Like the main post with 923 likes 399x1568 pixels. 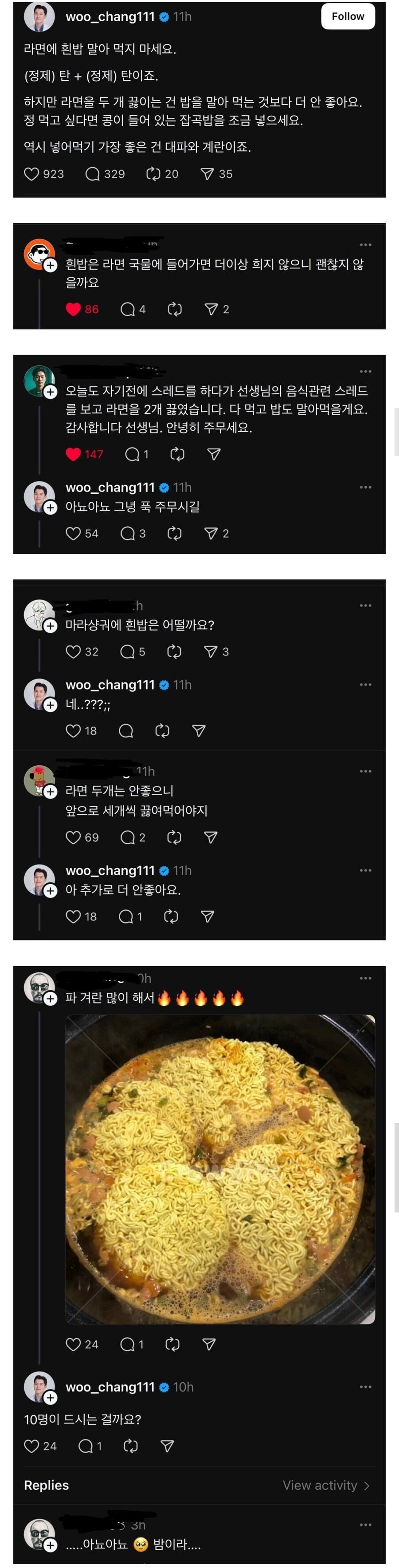tap(31, 174)
